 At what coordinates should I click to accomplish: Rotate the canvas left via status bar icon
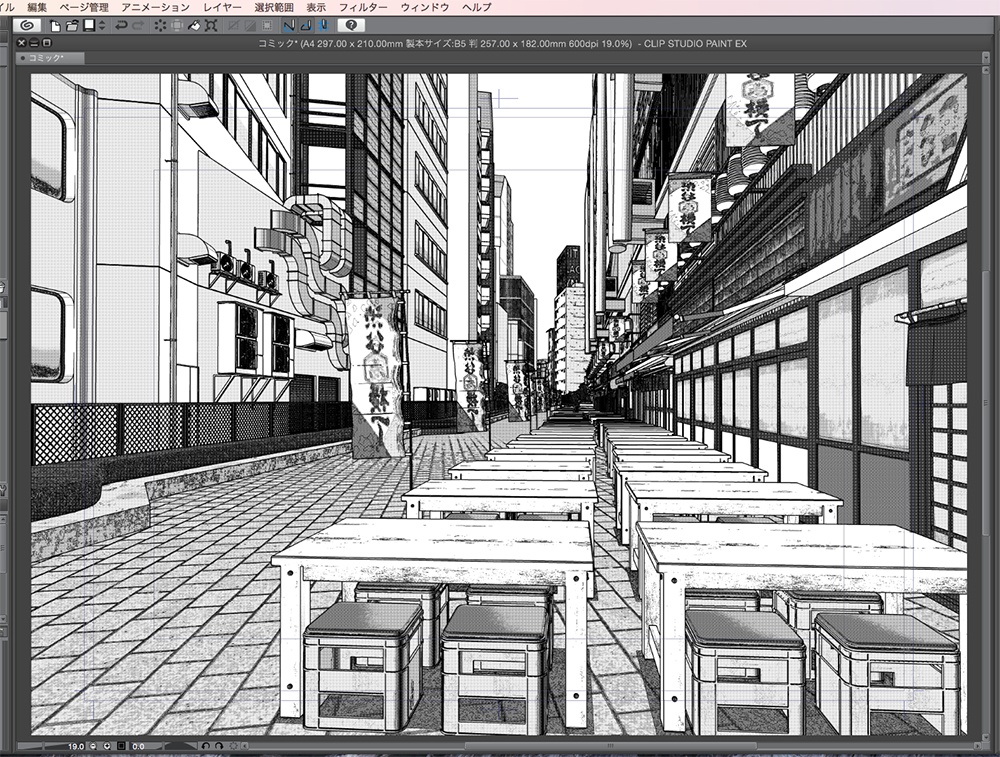tap(207, 746)
